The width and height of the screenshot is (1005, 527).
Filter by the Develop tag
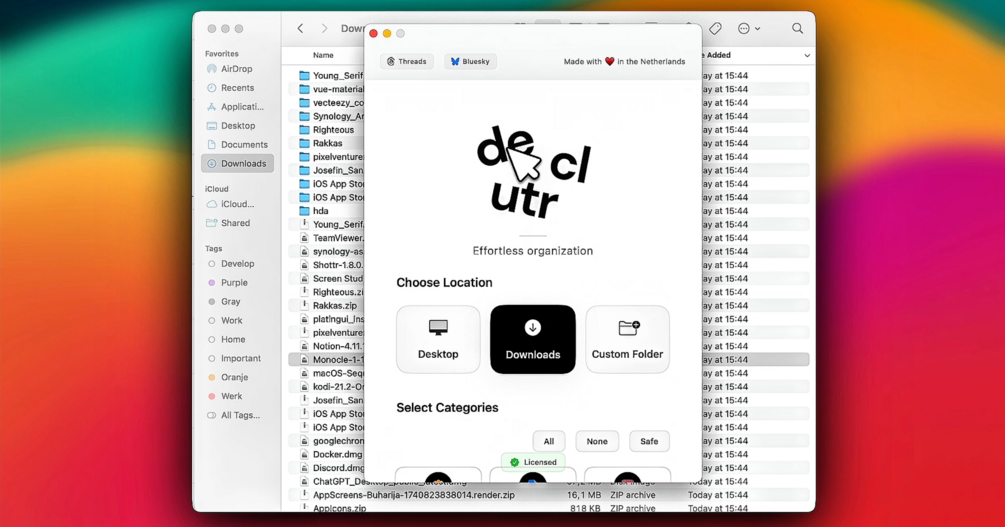point(237,264)
